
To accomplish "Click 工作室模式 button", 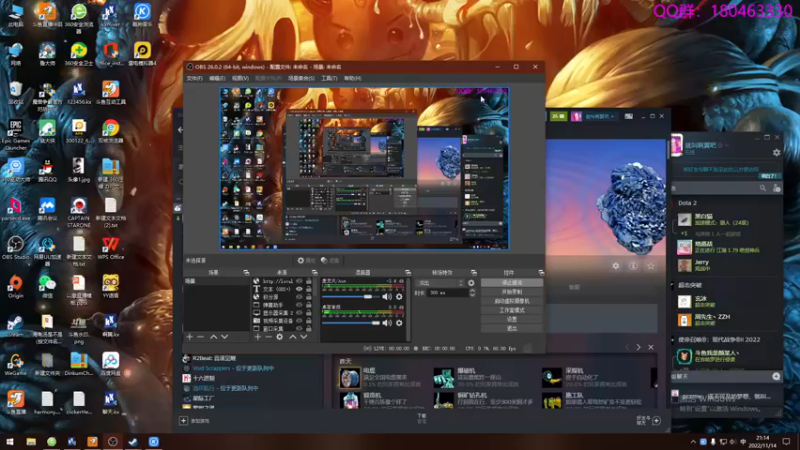I will 512,310.
